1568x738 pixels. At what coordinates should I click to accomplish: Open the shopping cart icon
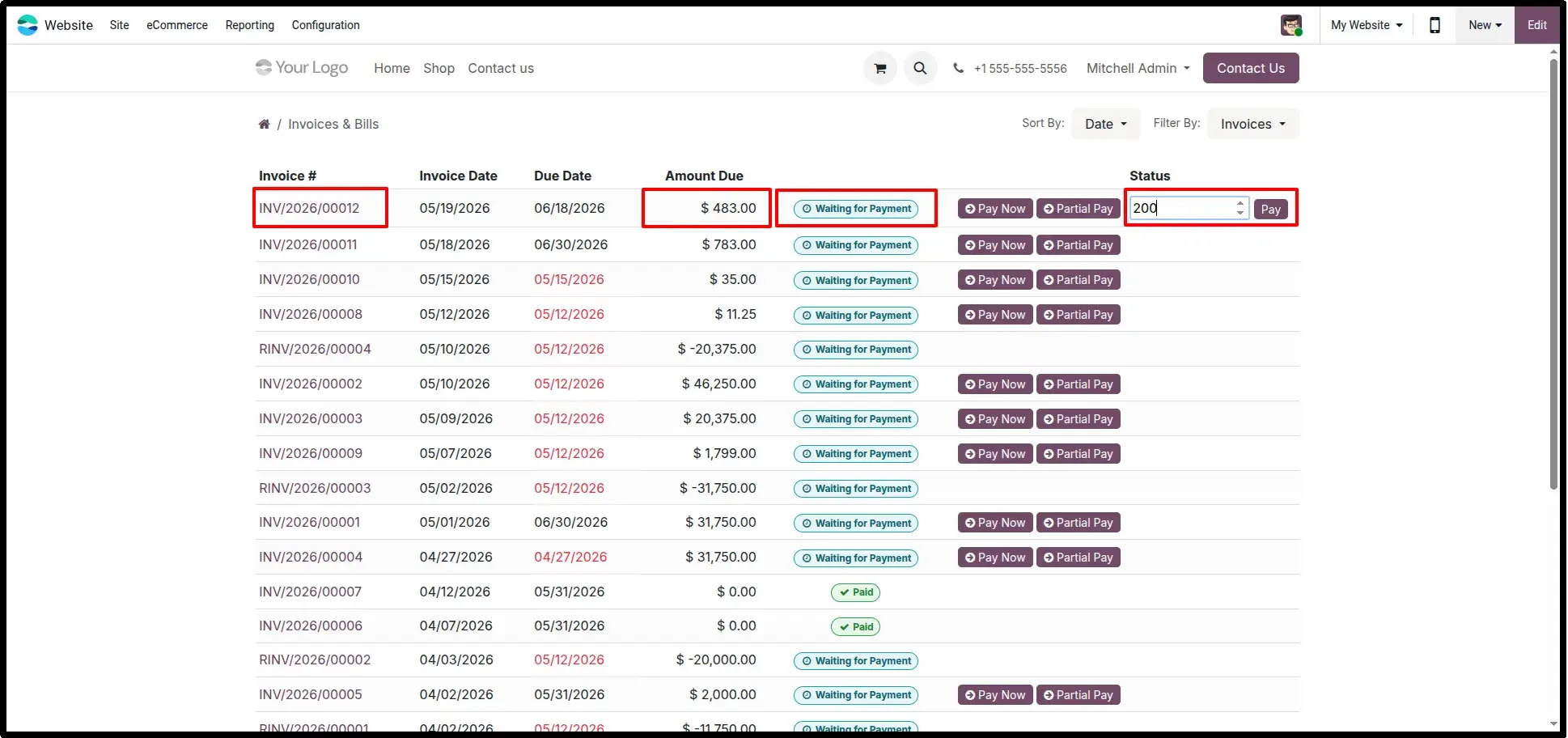click(x=880, y=69)
